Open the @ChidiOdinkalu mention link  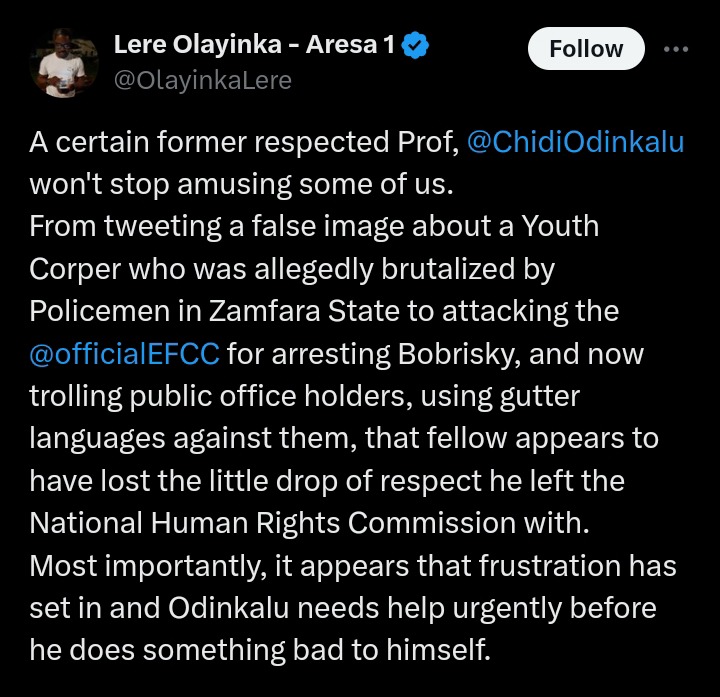click(575, 142)
